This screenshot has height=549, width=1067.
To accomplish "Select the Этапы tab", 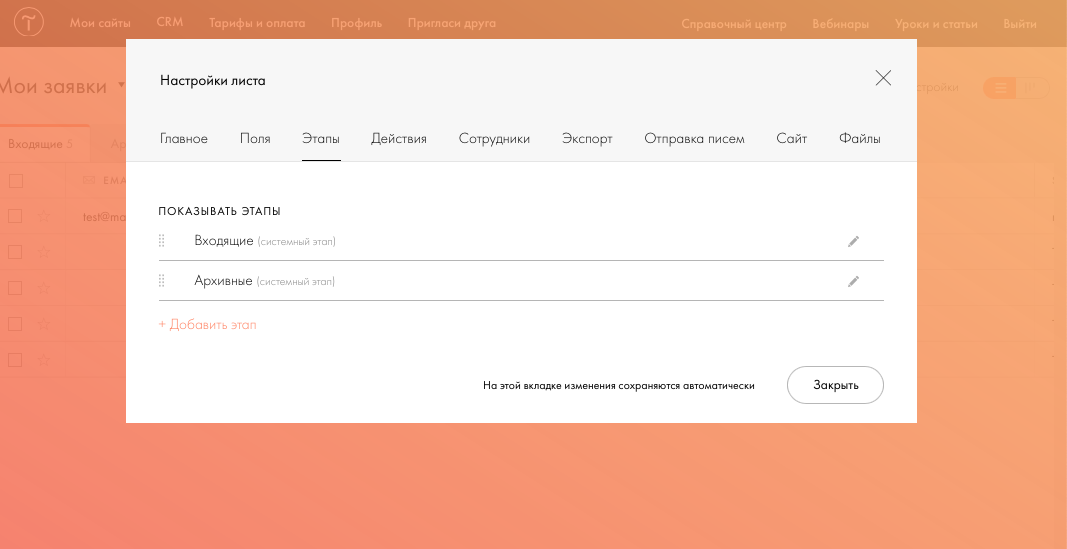I will point(321,139).
